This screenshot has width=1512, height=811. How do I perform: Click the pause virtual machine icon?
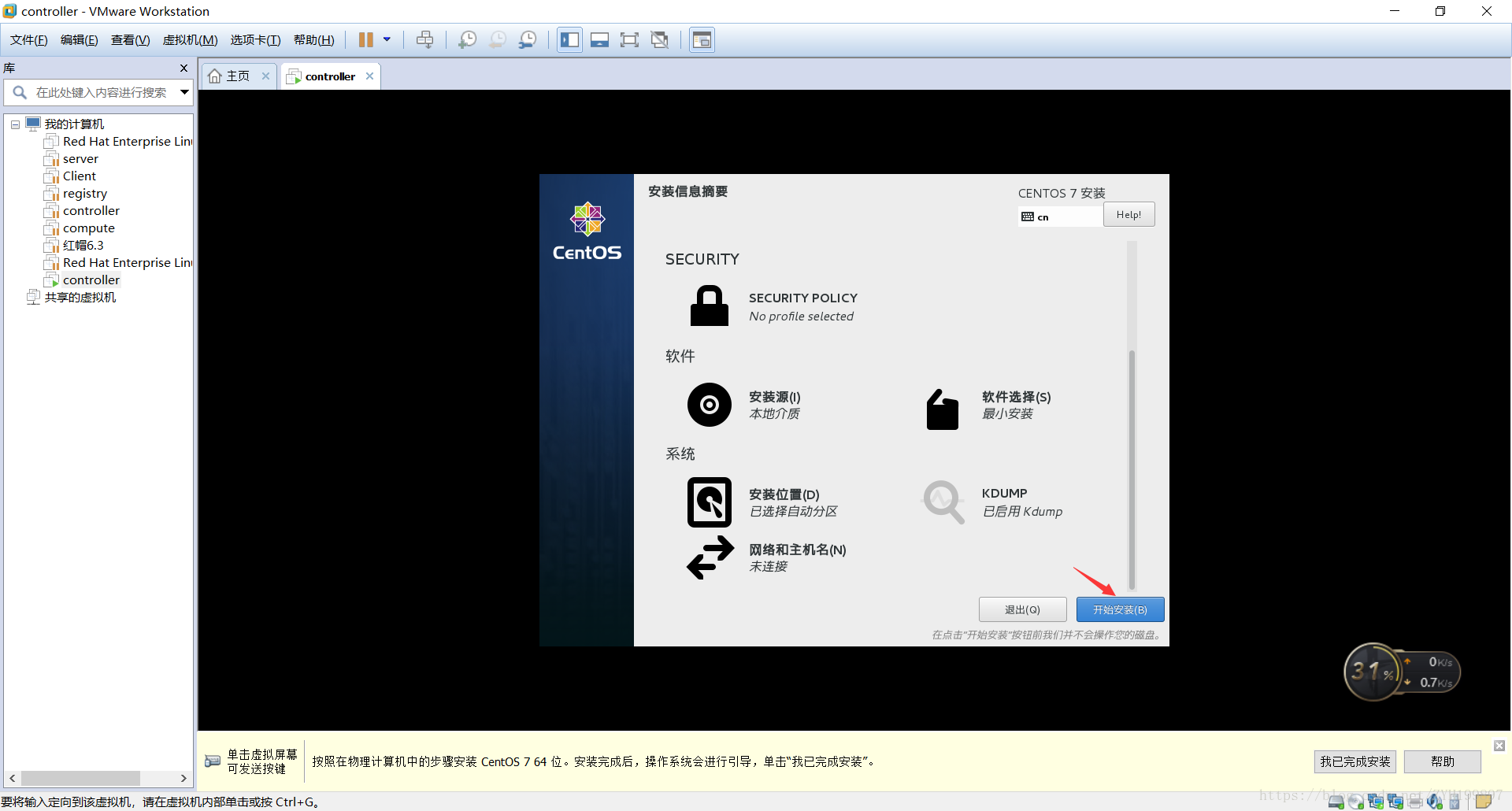366,40
